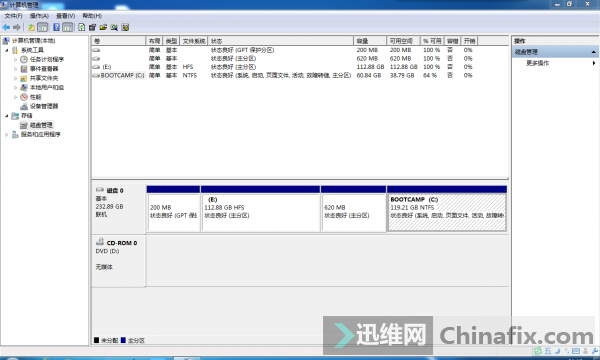Image resolution: width=600 pixels, height=360 pixels.
Task: Expand the 事件查看器 node
Action: point(16,69)
